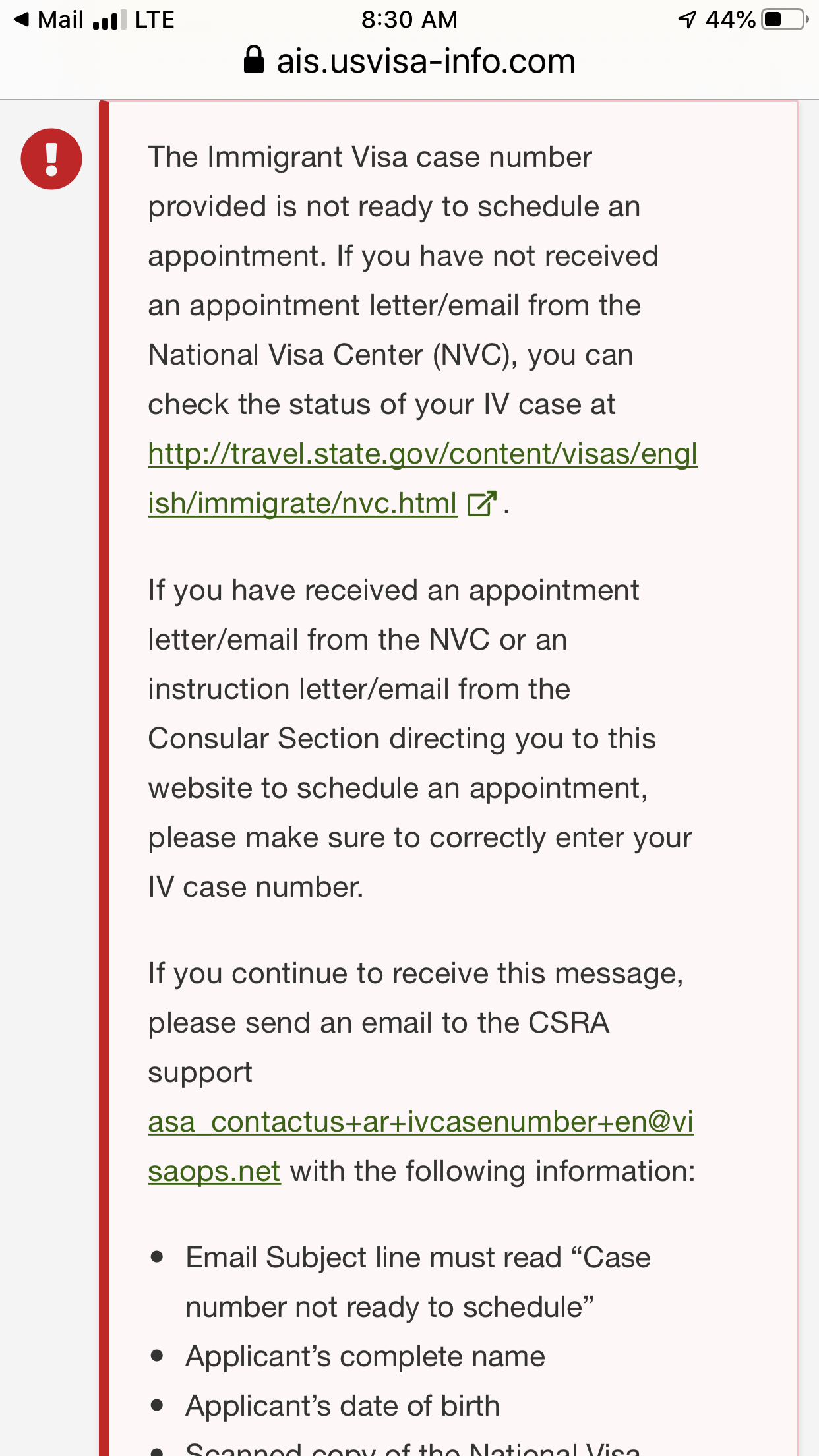Tap the red exclamation alert icon
This screenshot has height=1456, width=819.
coord(51,159)
